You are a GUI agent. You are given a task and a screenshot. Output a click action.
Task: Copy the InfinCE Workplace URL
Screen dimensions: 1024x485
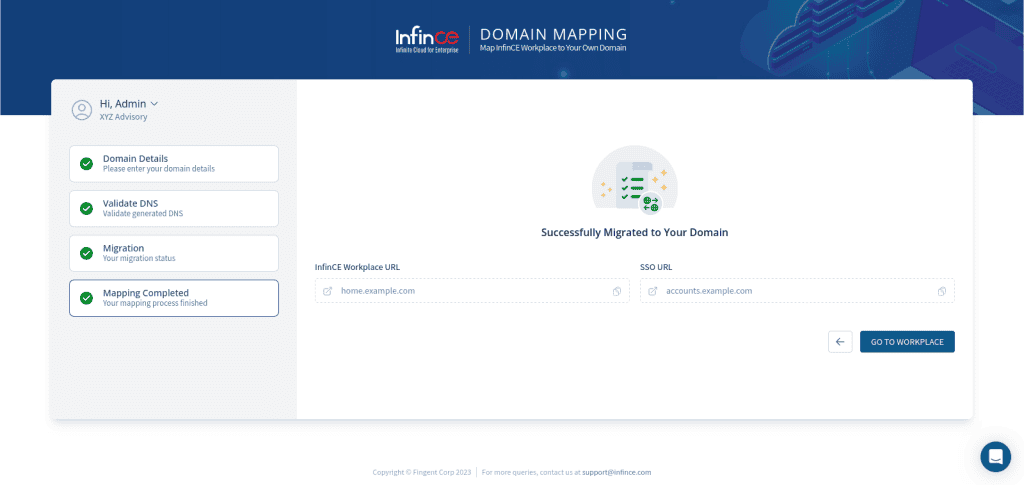616,291
